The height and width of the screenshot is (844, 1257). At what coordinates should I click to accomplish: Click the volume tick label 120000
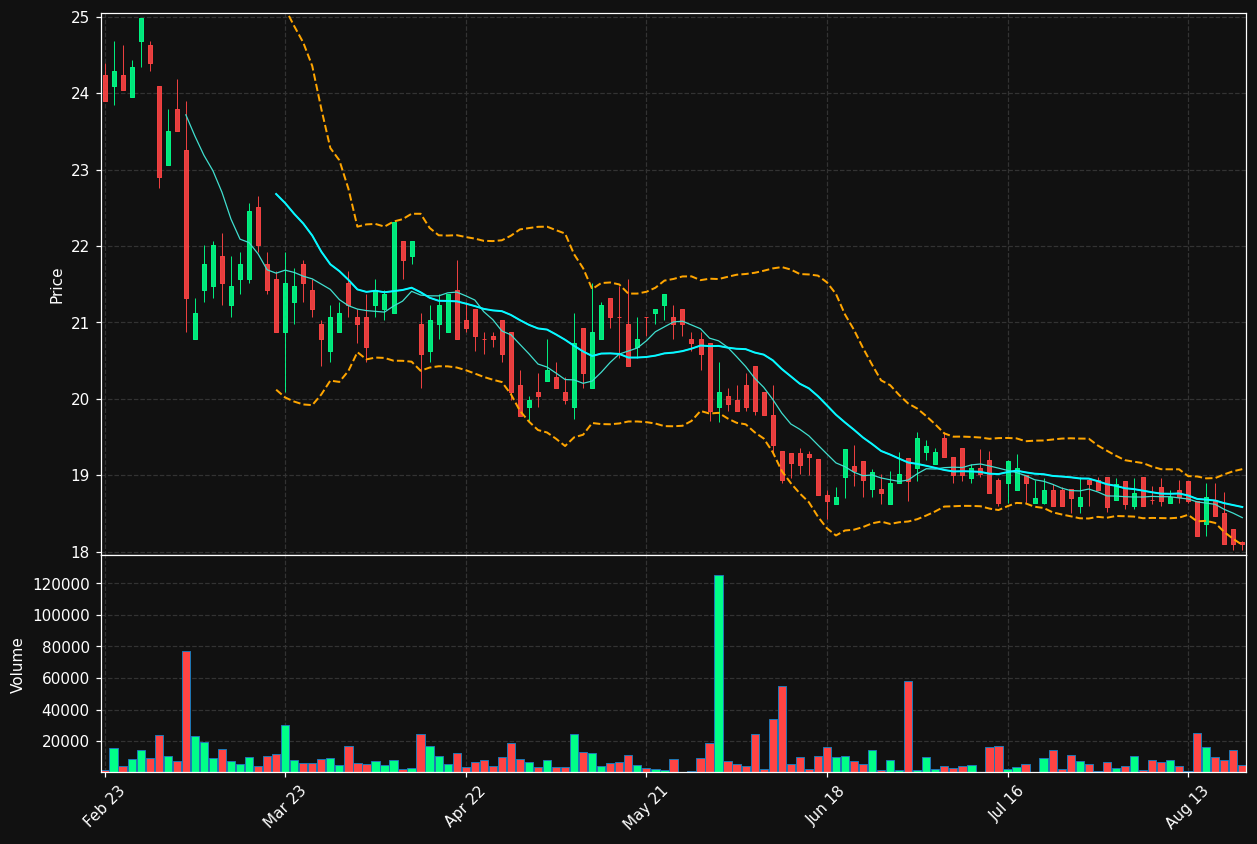point(62,584)
